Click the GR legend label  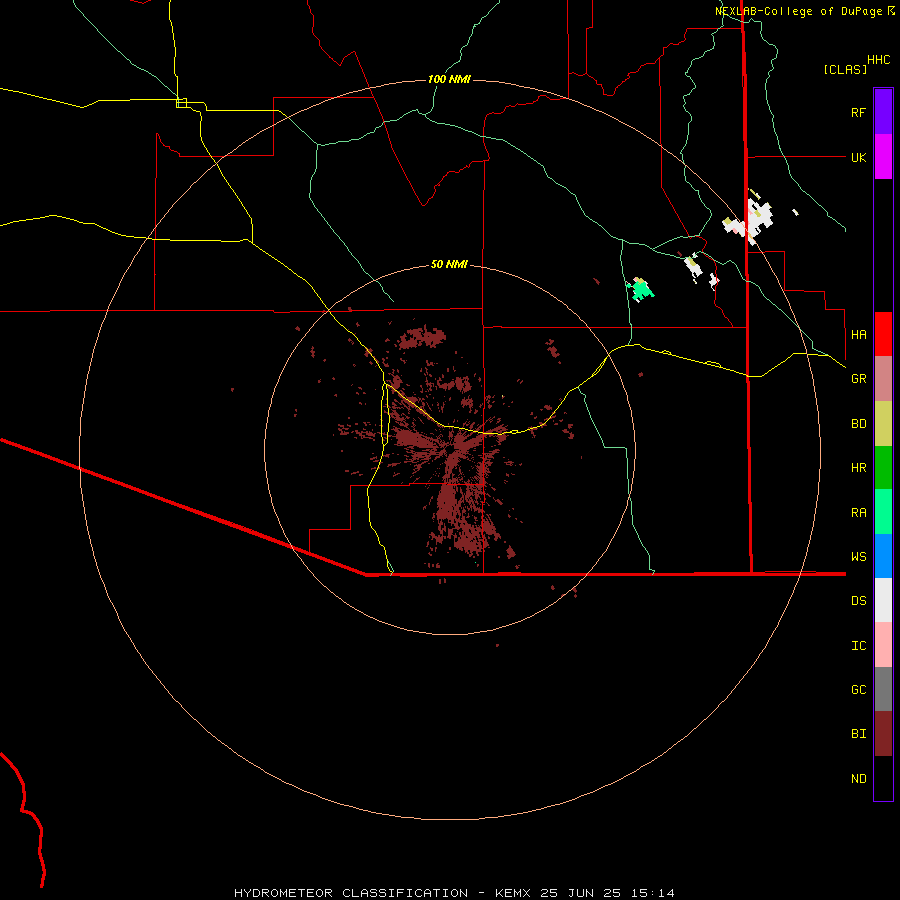(858, 379)
